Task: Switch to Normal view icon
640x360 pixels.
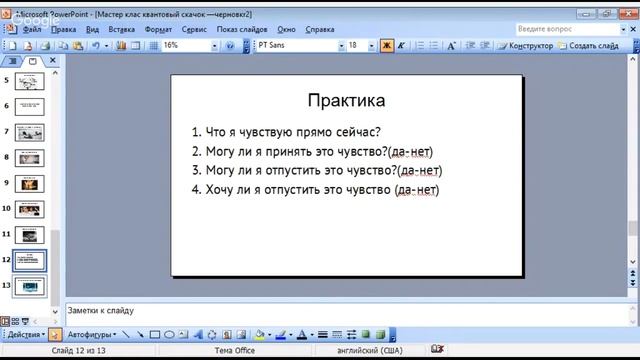Action: pyautogui.click(x=5, y=321)
